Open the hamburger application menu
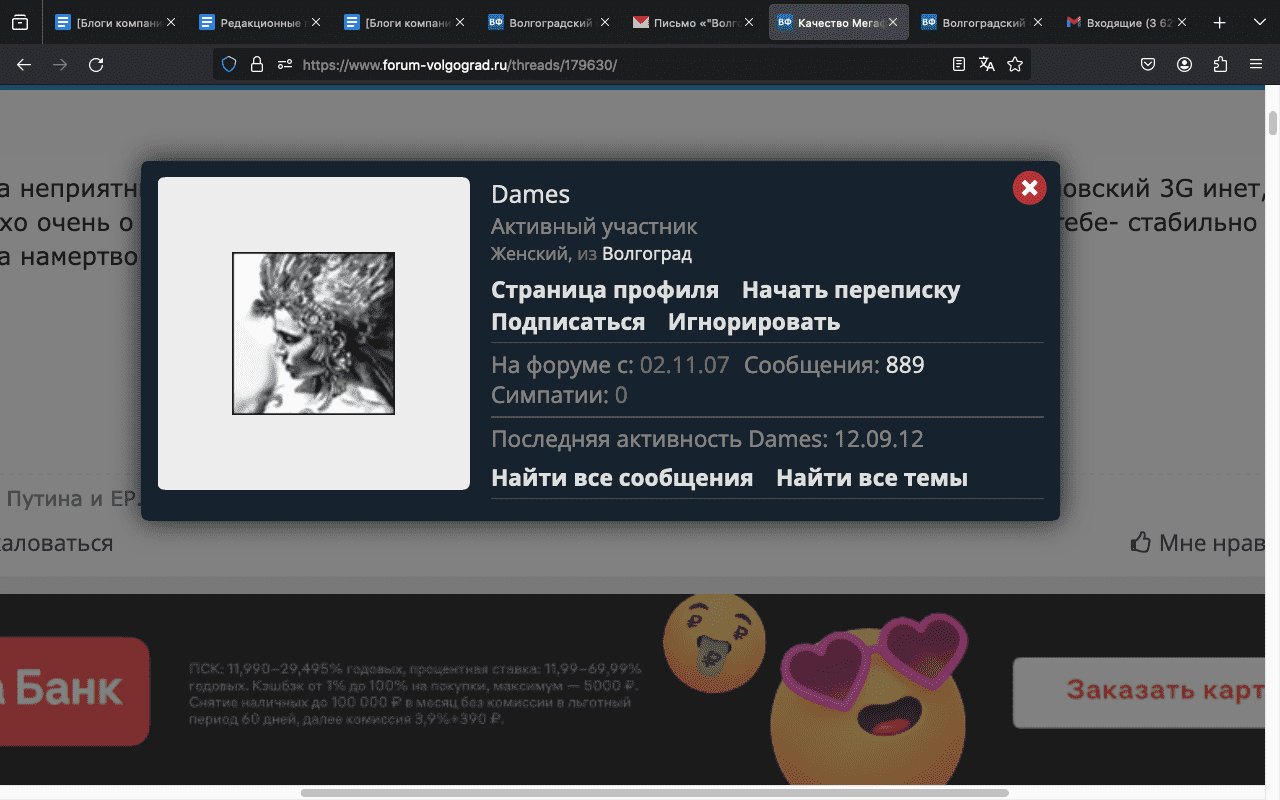This screenshot has height=800, width=1280. pos(1256,65)
